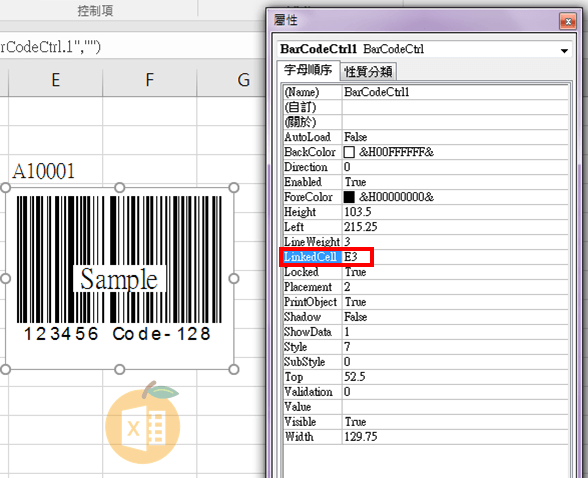Select the PrintObject property

point(312,302)
